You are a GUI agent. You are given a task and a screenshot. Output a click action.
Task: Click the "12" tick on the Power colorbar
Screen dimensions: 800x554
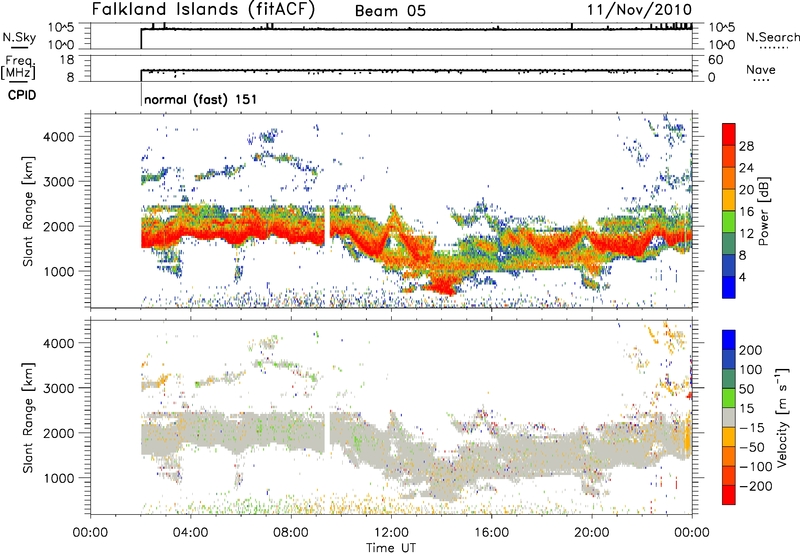[x=746, y=233]
